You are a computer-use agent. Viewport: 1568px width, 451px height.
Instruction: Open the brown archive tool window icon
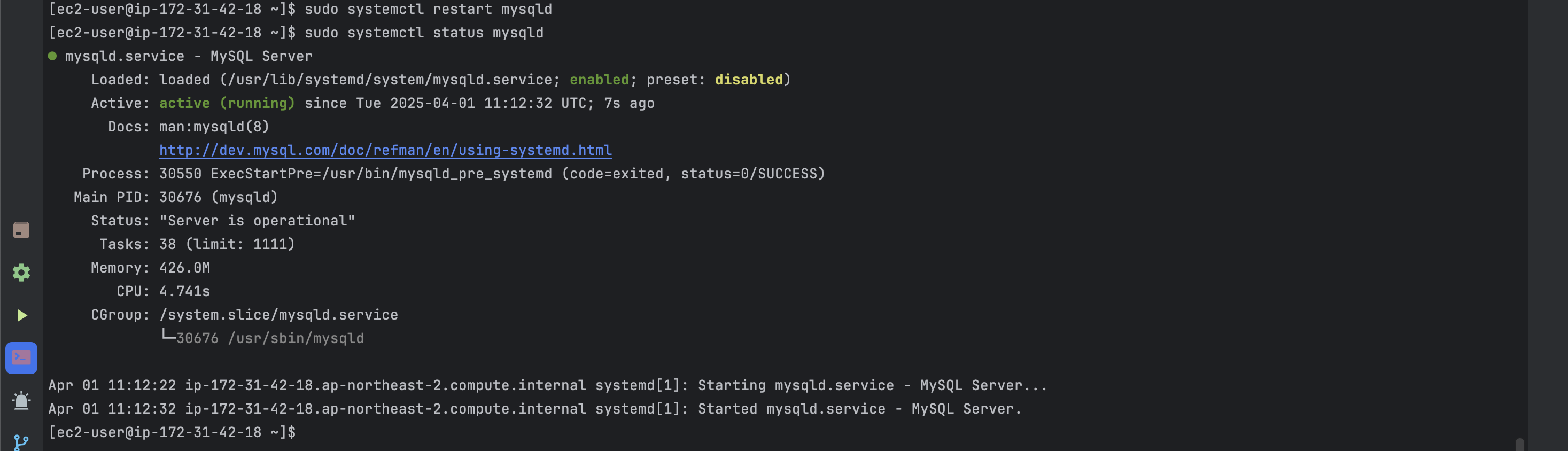21,229
